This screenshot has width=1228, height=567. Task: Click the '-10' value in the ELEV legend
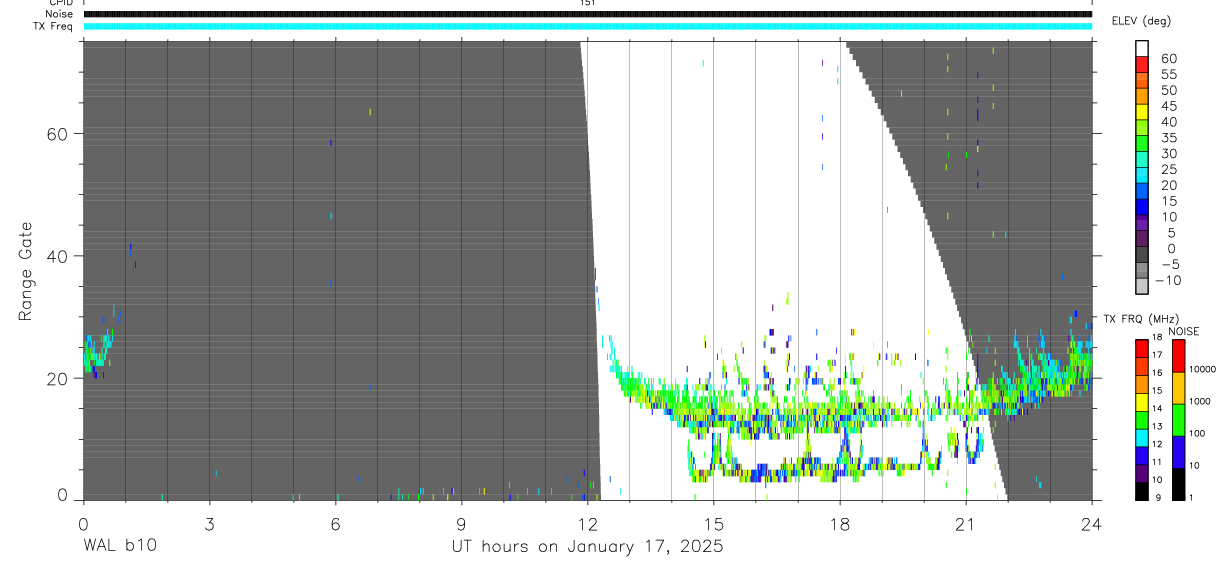[x=1169, y=280]
